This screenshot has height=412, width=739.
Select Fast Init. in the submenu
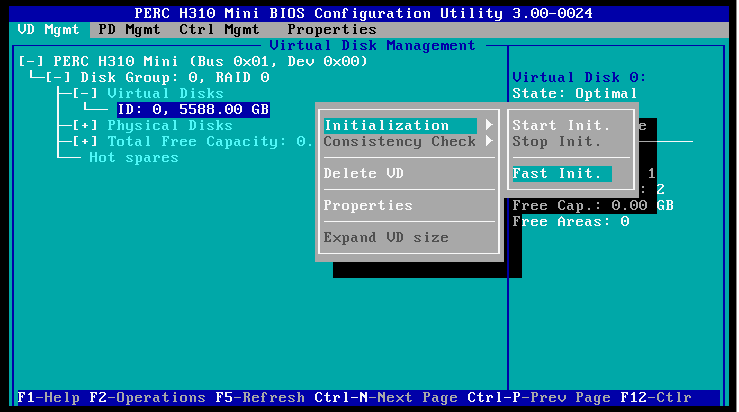tap(556, 174)
